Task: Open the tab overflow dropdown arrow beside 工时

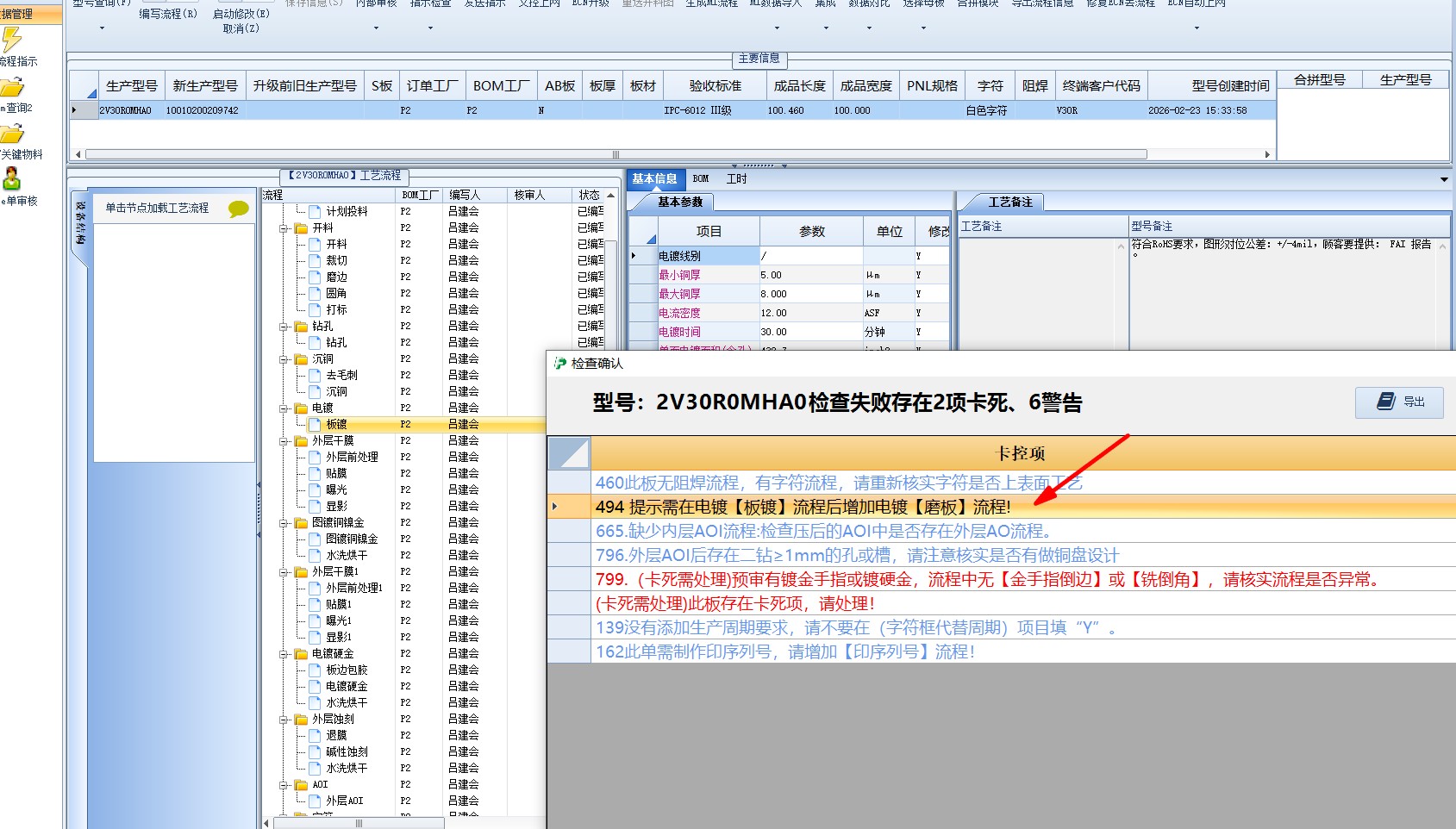Action: coord(1444,179)
